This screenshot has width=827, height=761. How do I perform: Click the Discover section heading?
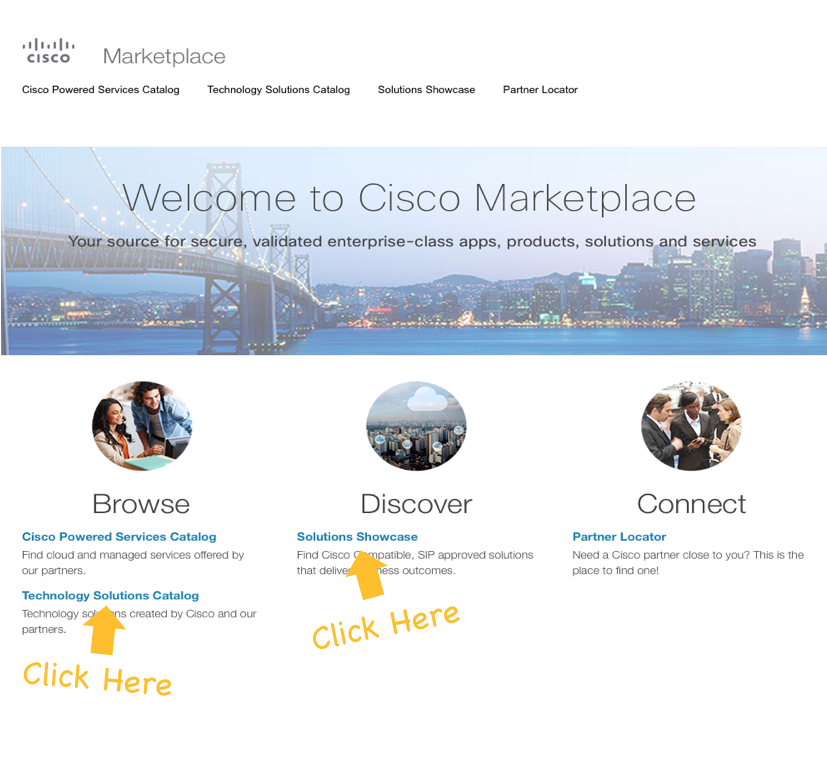[416, 504]
